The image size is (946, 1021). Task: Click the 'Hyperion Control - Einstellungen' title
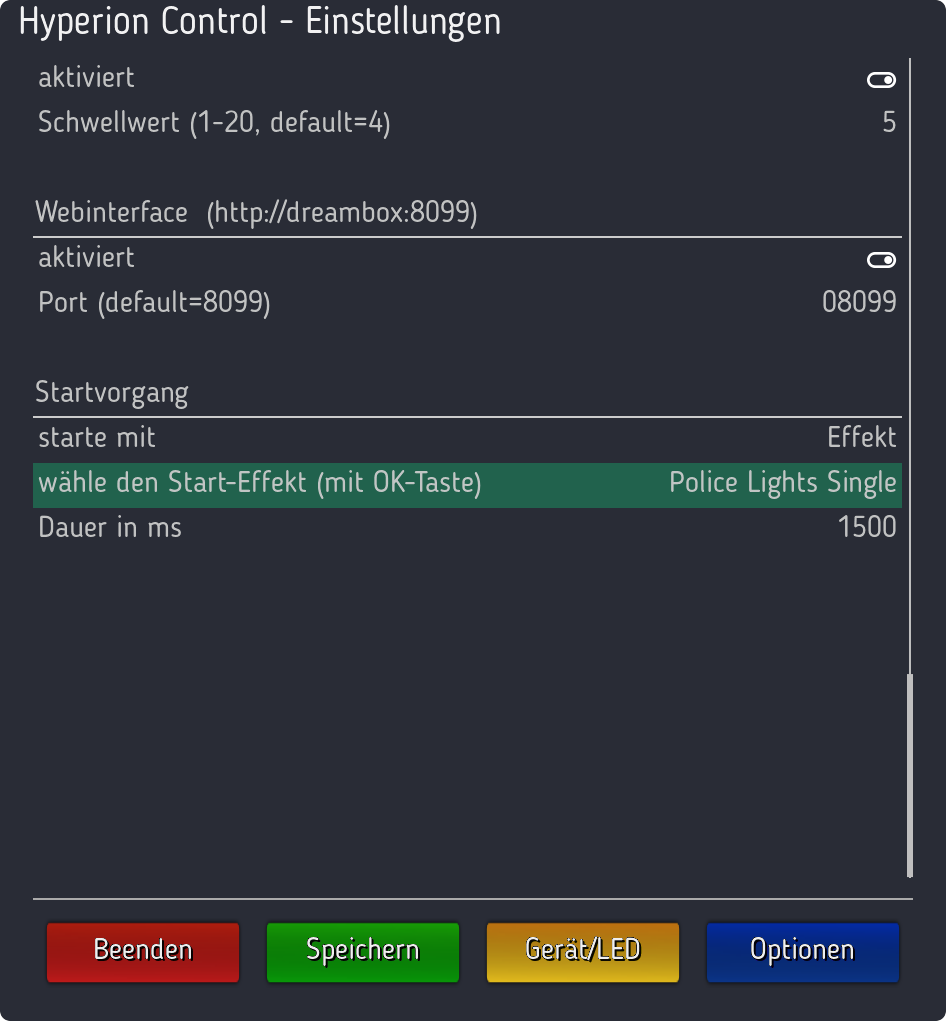260,22
